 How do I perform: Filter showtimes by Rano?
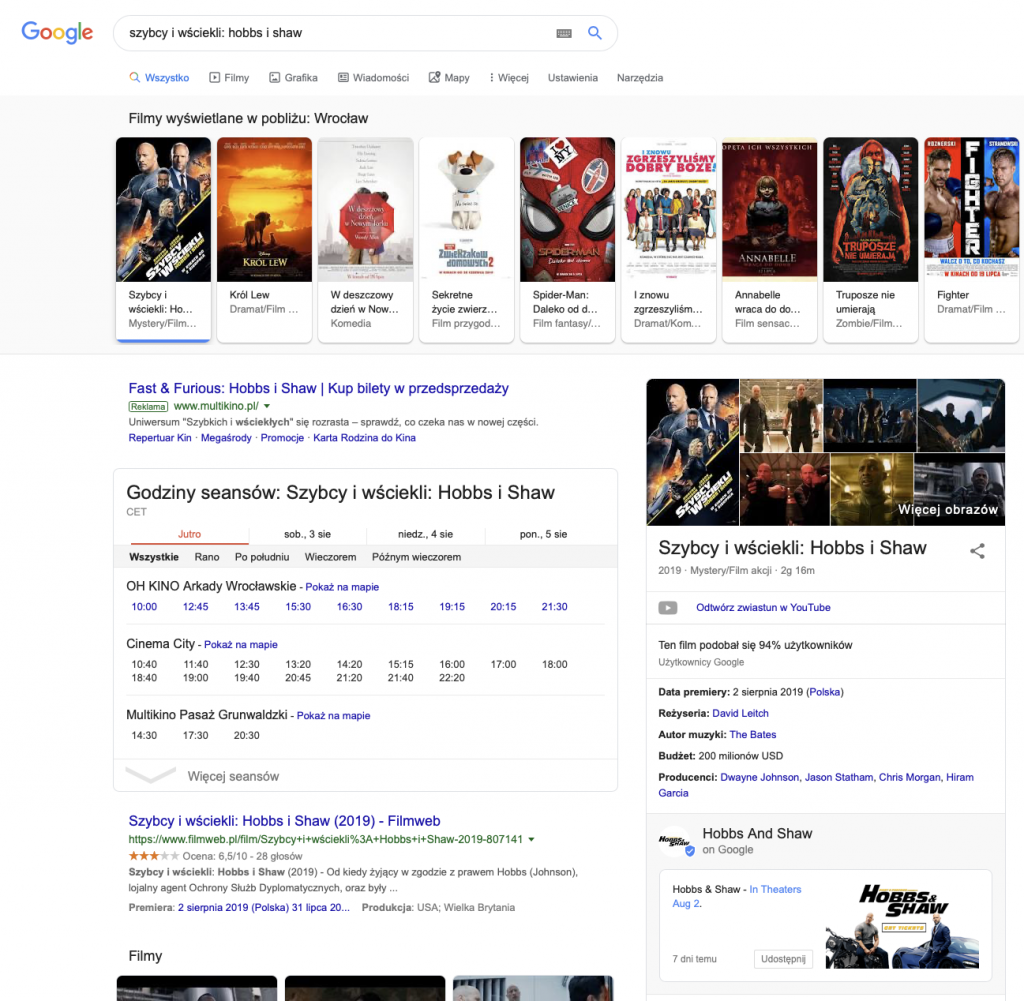coord(207,557)
